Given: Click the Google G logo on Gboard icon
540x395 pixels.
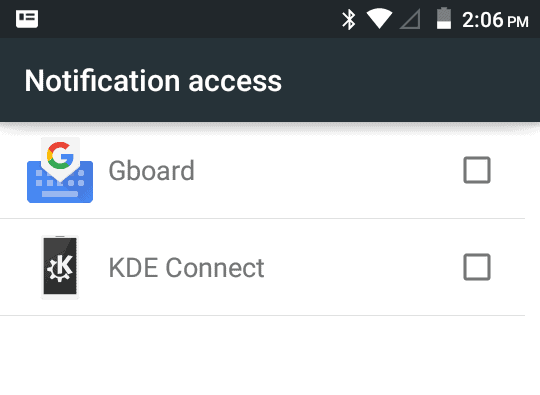Looking at the screenshot, I should pyautogui.click(x=60, y=155).
